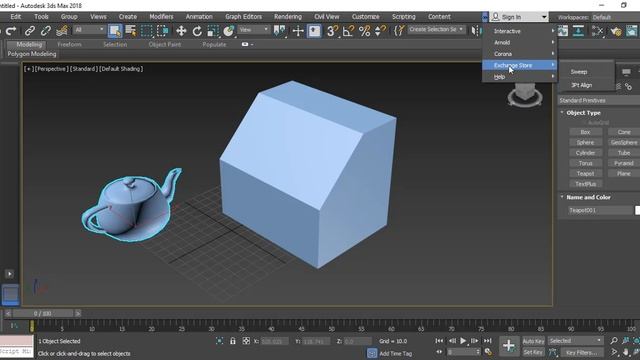This screenshot has width=640, height=360.
Task: Open Key Filters dialog button
Action: [582, 352]
